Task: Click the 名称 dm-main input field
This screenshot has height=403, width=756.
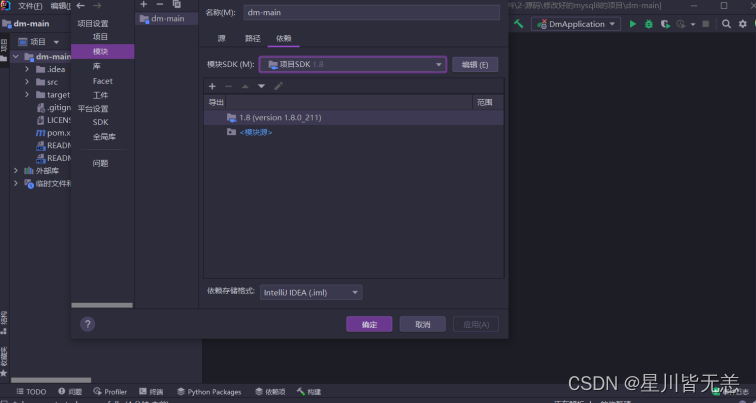Action: 372,13
